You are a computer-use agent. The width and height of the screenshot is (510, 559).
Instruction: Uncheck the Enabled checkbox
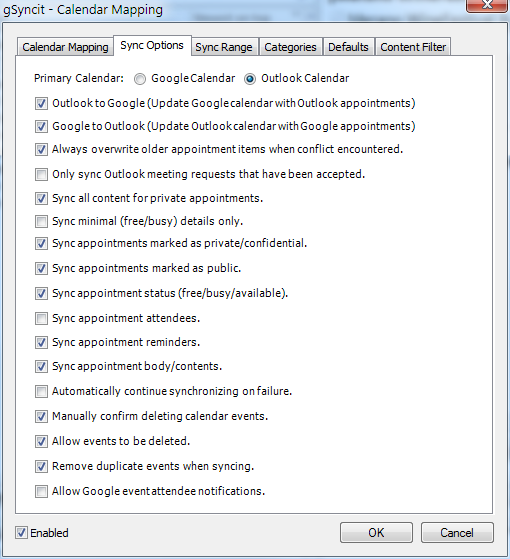pyautogui.click(x=21, y=533)
